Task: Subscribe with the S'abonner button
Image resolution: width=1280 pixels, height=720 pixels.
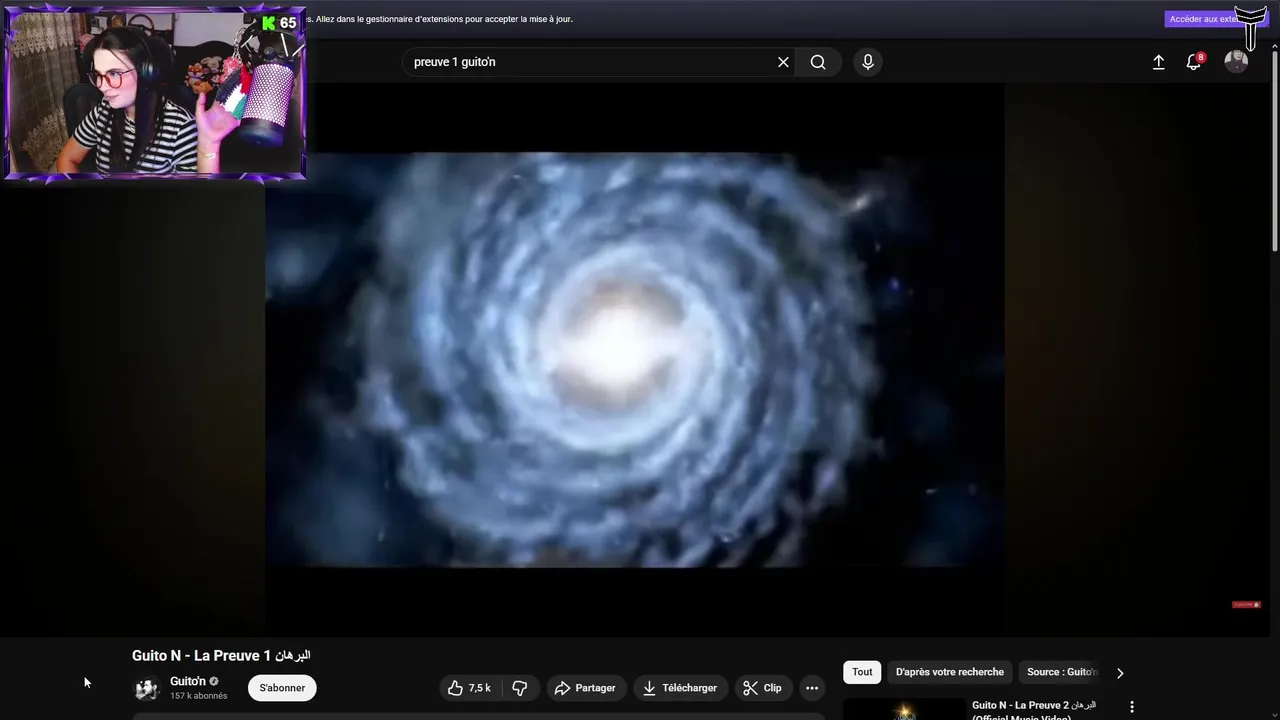Action: tap(282, 688)
